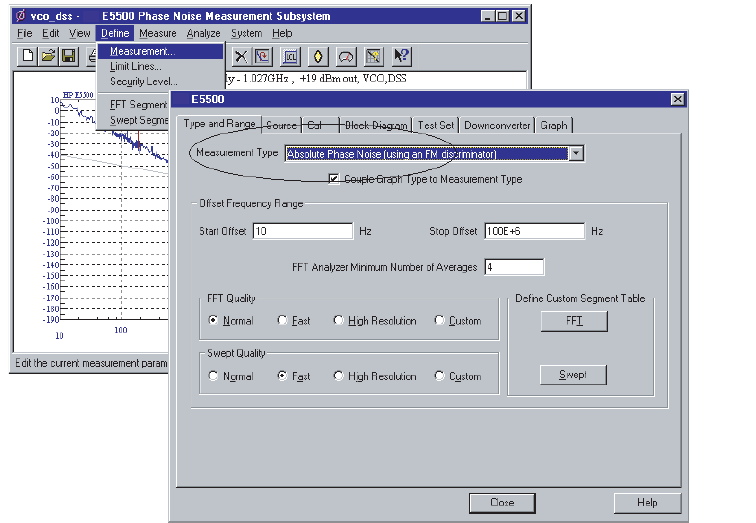Click the vco_dss application title icon

coord(20,16)
